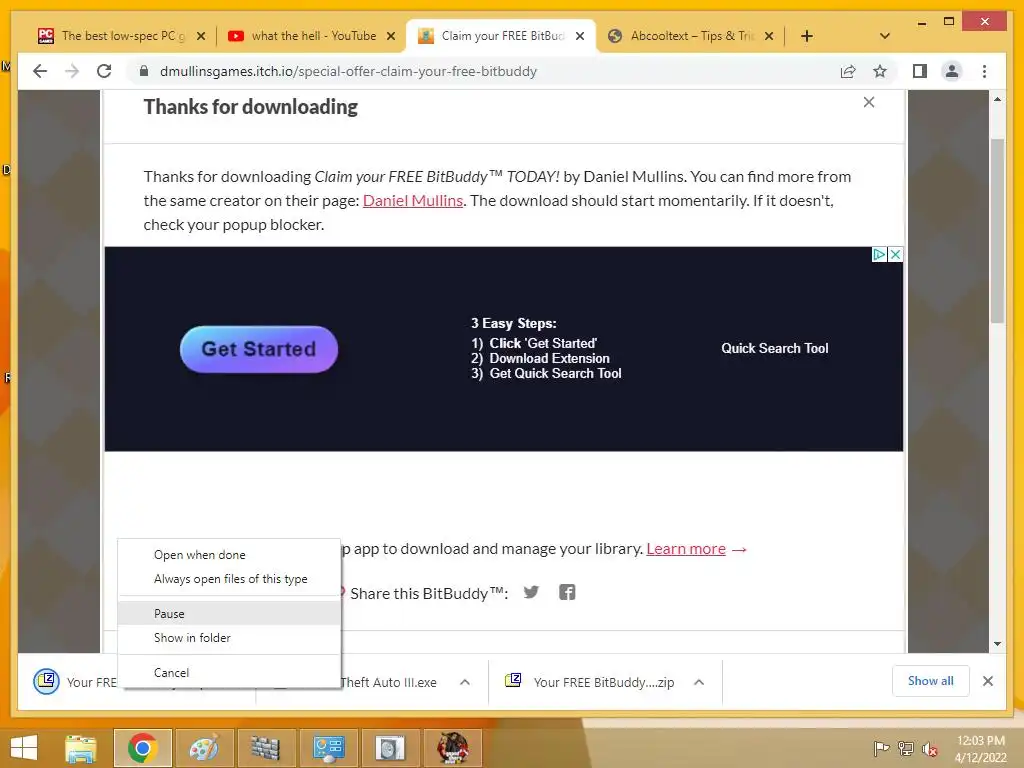Close the ad with the X icon
Image resolution: width=1024 pixels, height=768 pixels.
(x=895, y=254)
